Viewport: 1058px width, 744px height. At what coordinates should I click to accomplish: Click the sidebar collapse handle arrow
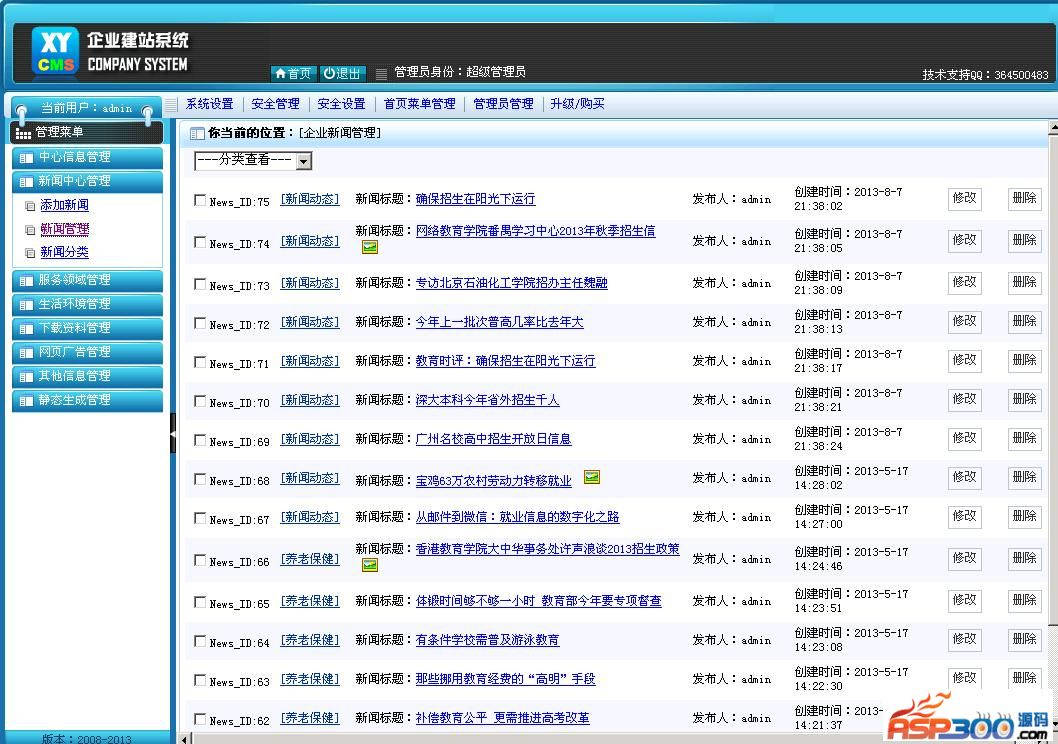[173, 433]
